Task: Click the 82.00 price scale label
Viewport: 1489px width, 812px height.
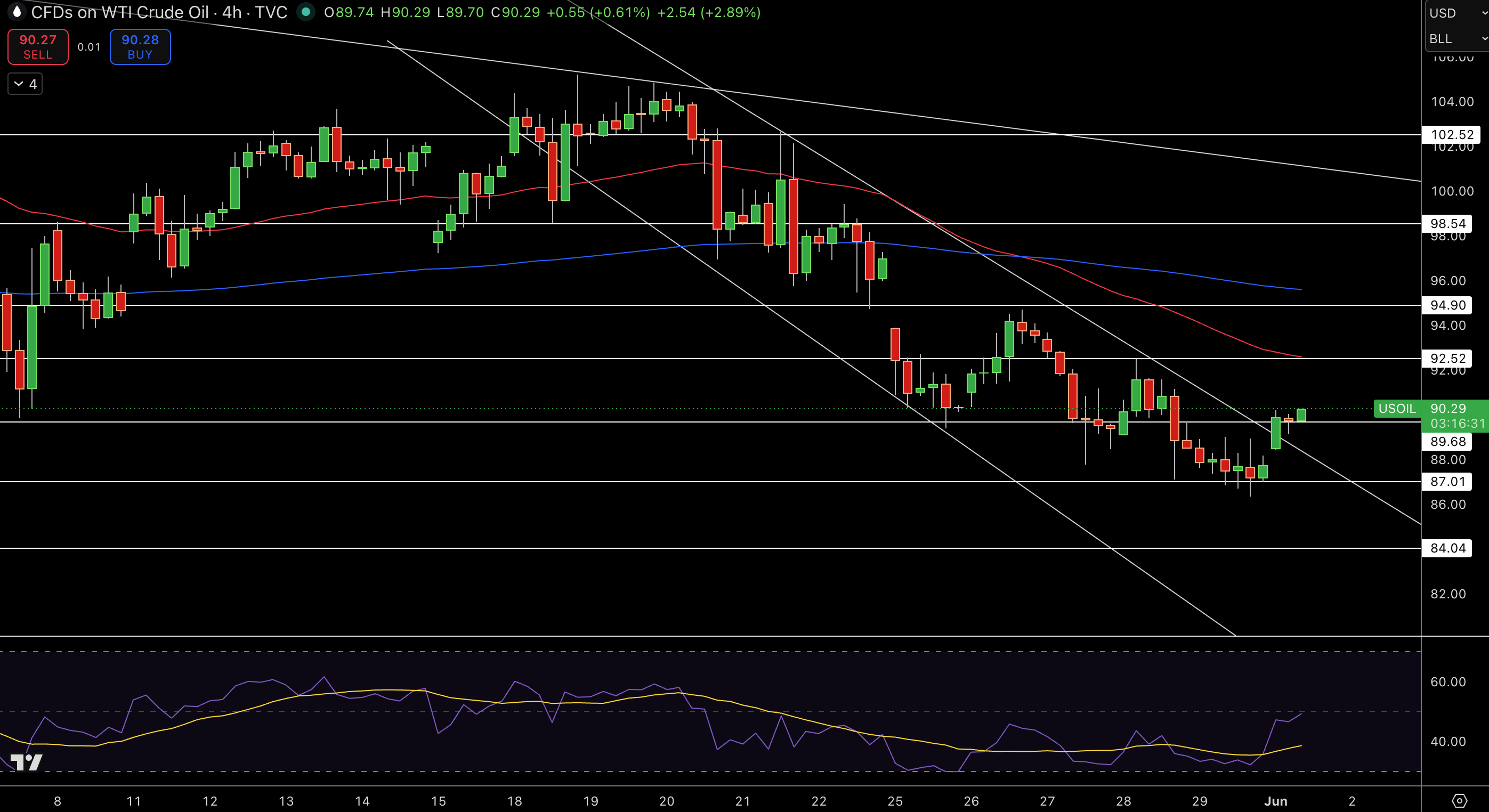Action: (x=1448, y=594)
